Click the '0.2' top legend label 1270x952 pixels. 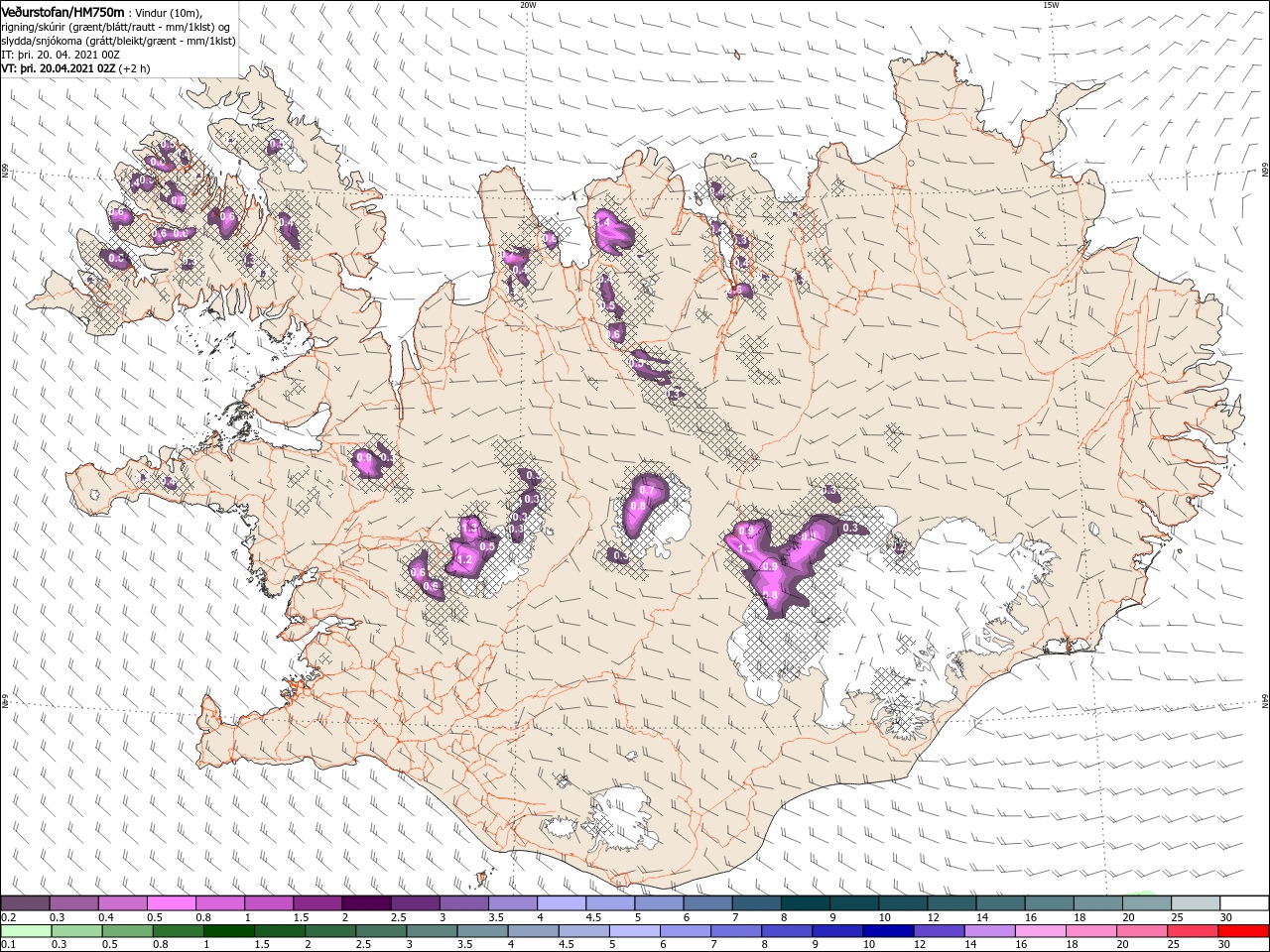tap(7, 917)
